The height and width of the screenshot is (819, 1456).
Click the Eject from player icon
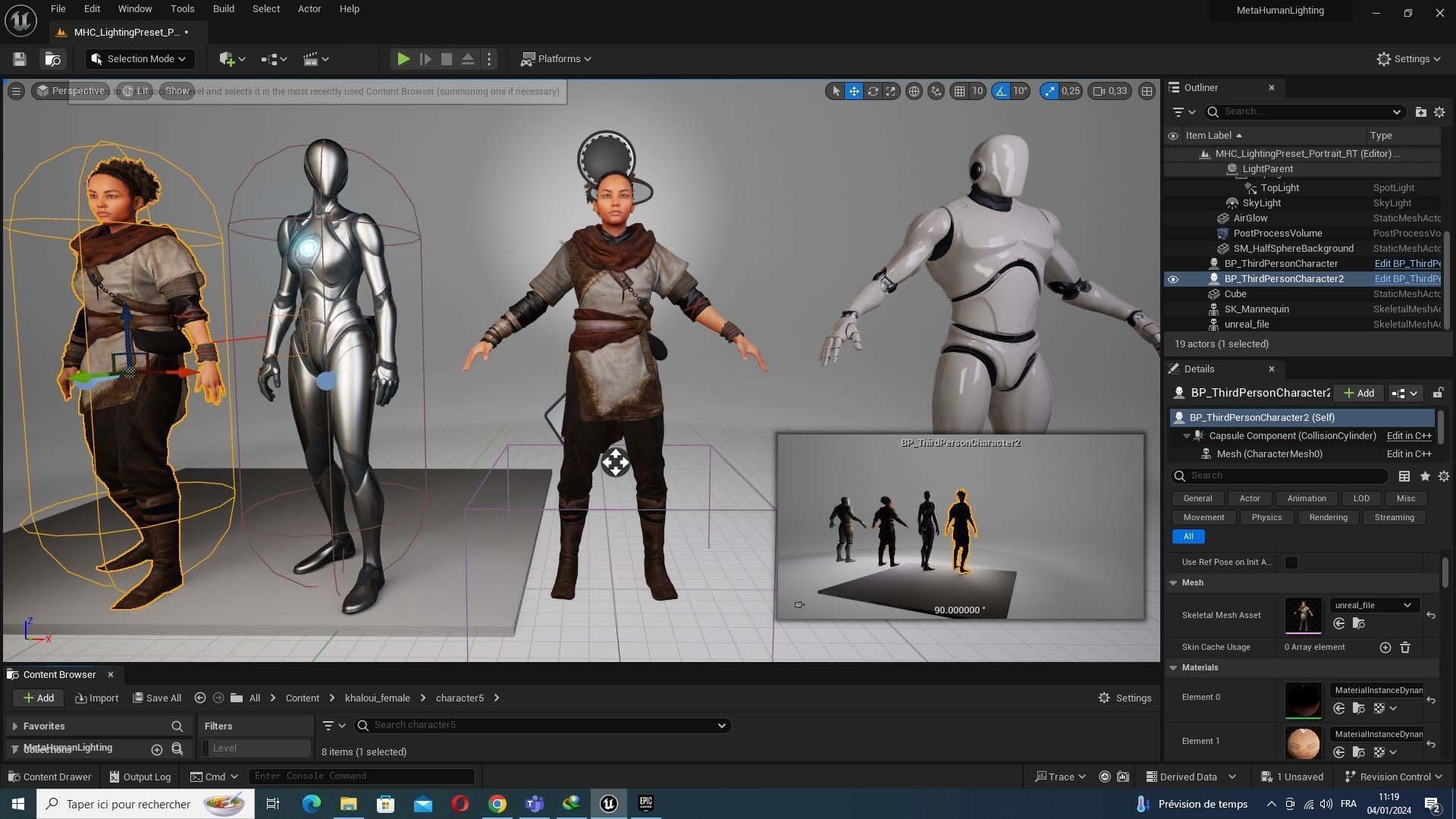pos(468,59)
